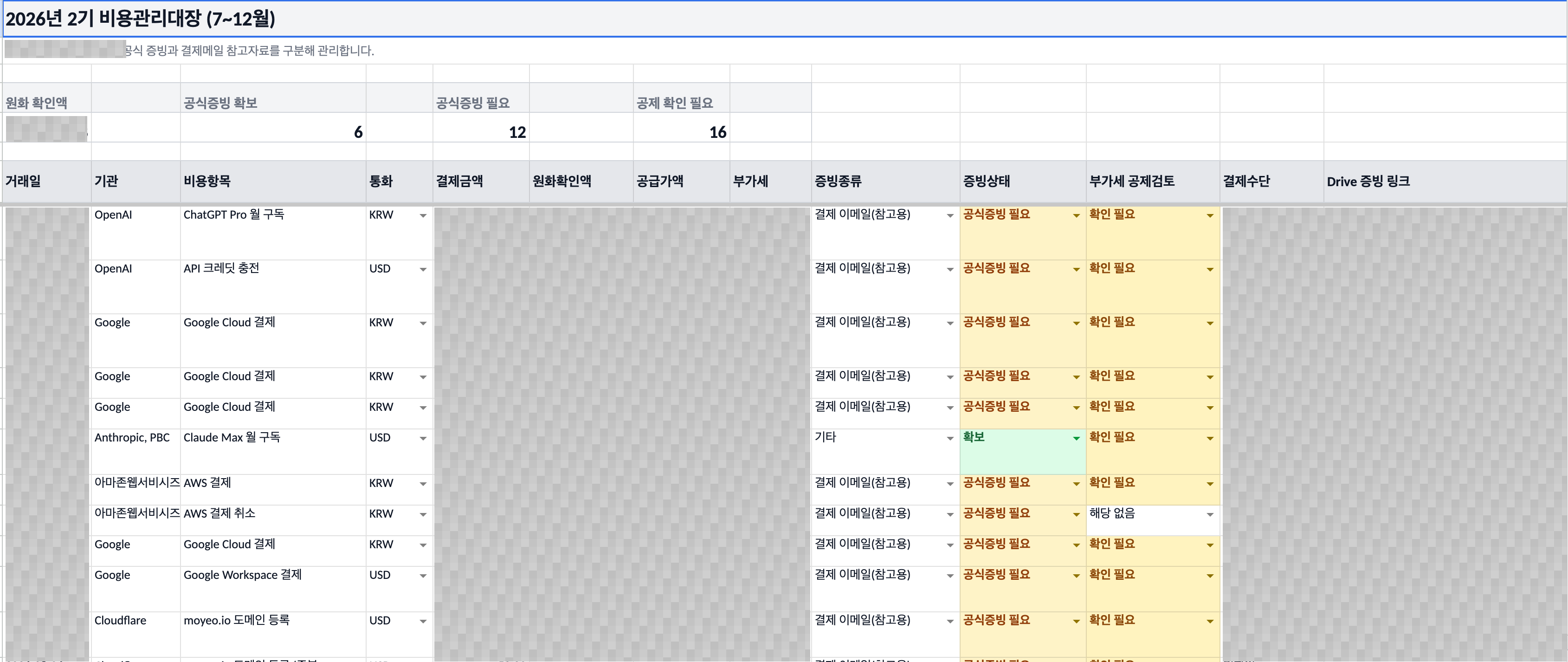Open currency dropdown for API 크레딧 충전 row
The image size is (1568, 662).
[422, 269]
